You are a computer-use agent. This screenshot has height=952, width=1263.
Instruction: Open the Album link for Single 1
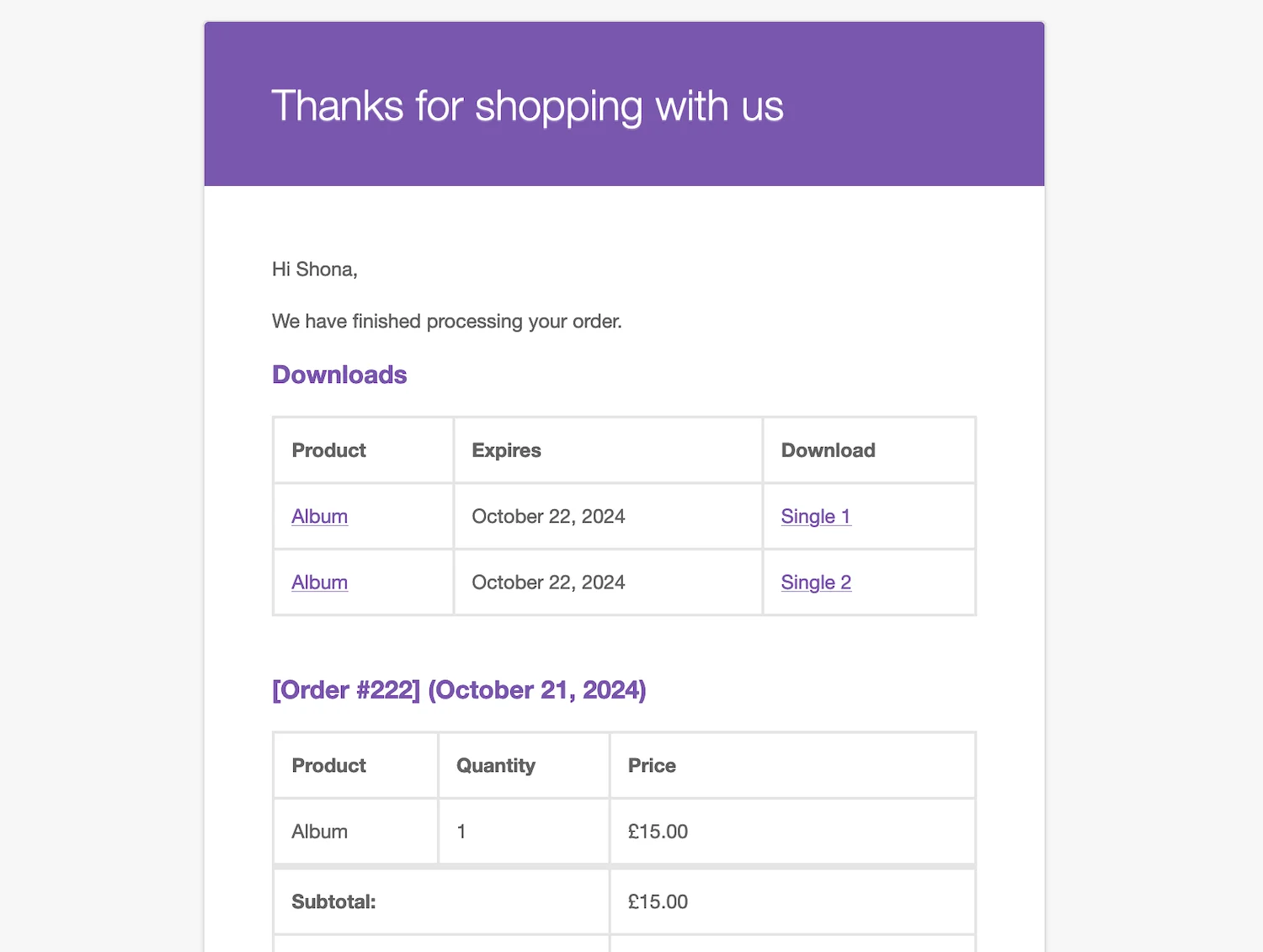click(x=319, y=517)
